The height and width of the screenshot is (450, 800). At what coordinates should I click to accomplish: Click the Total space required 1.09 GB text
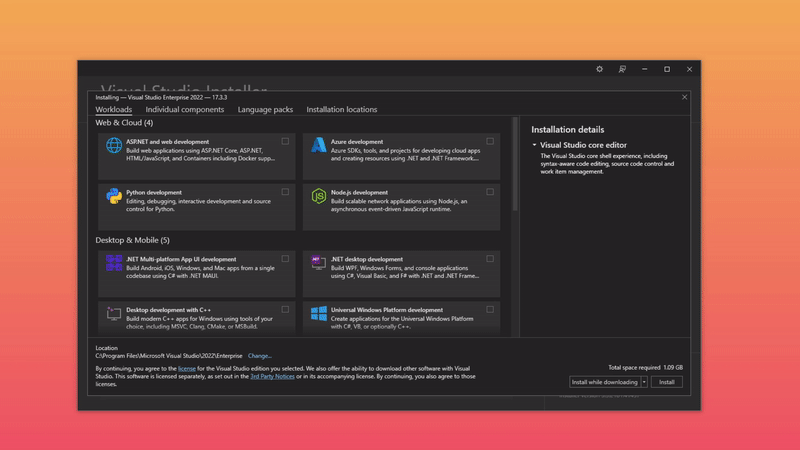coord(645,367)
